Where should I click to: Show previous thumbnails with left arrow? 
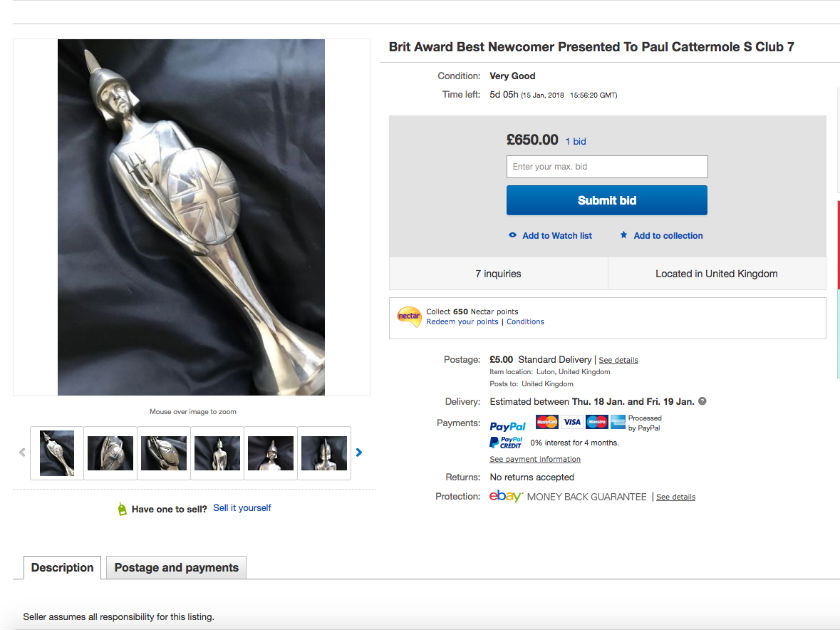click(x=23, y=452)
